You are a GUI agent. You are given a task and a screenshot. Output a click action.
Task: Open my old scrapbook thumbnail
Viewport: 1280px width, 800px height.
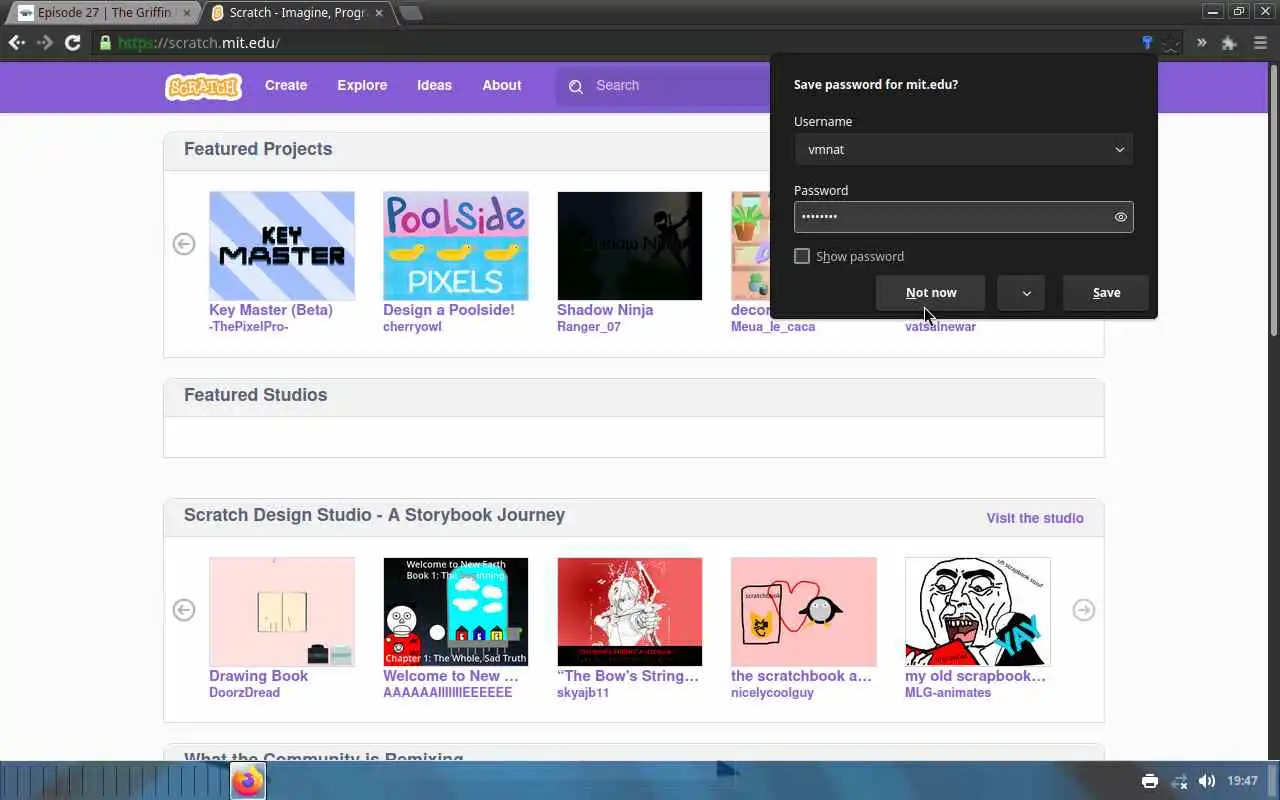point(978,612)
